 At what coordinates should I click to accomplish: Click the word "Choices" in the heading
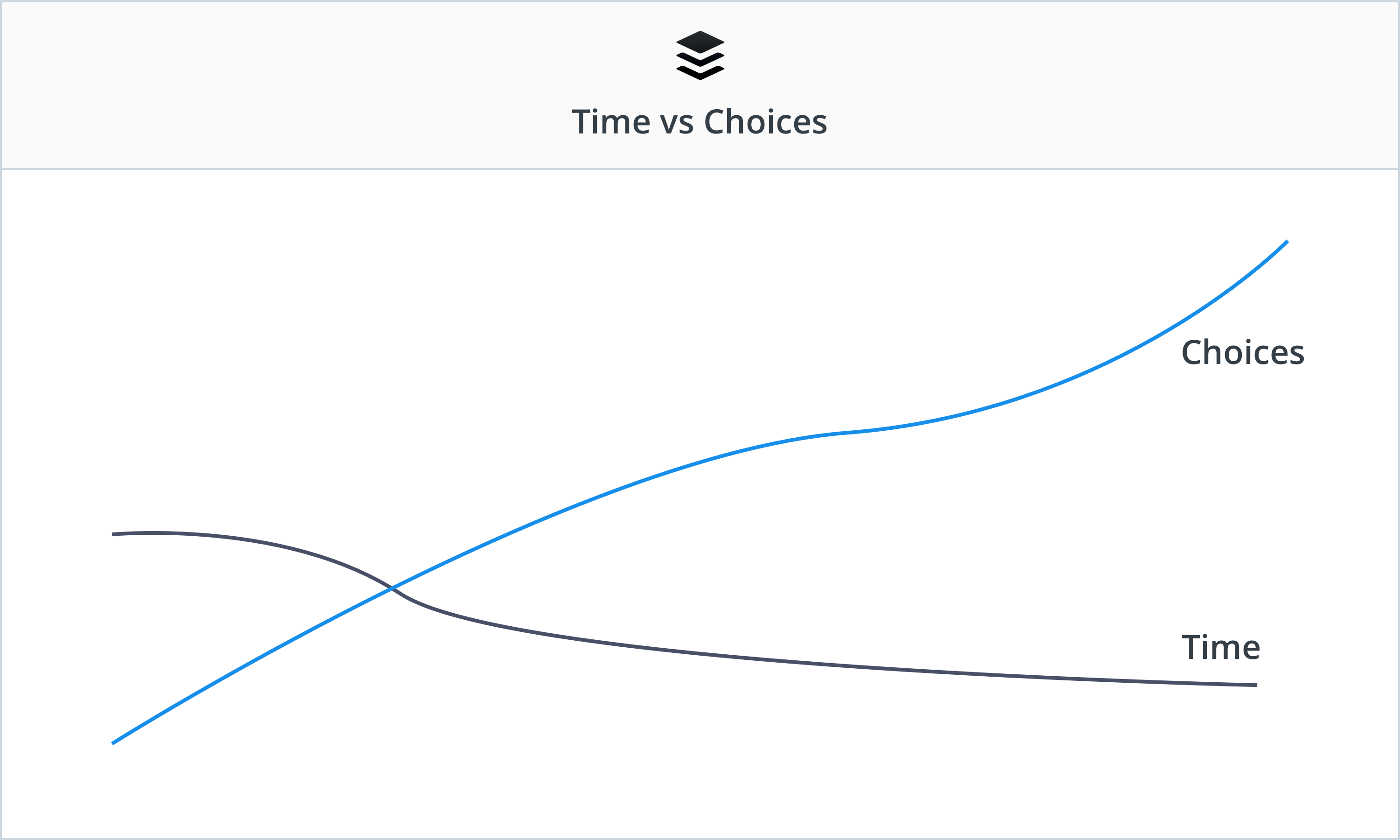[766, 121]
